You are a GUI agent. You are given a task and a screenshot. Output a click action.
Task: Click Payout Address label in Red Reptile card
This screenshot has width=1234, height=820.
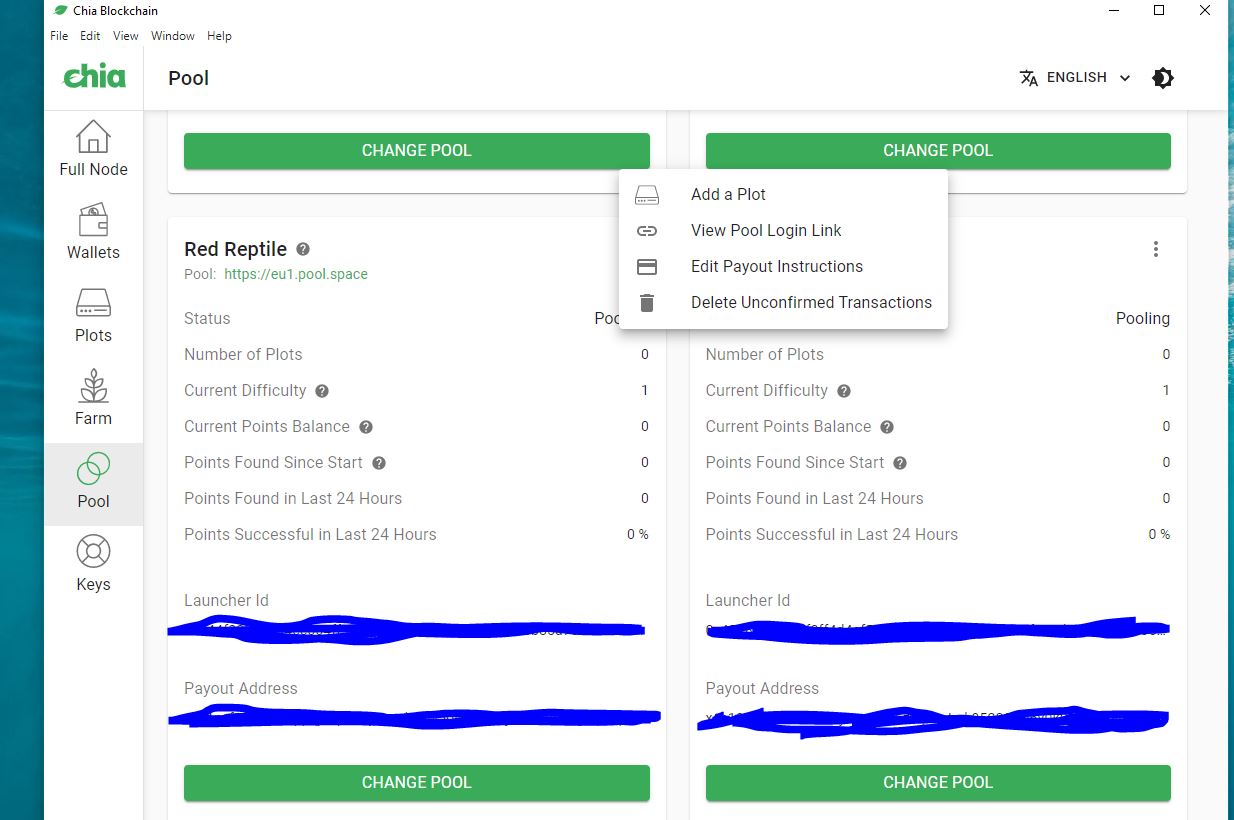pyautogui.click(x=241, y=688)
